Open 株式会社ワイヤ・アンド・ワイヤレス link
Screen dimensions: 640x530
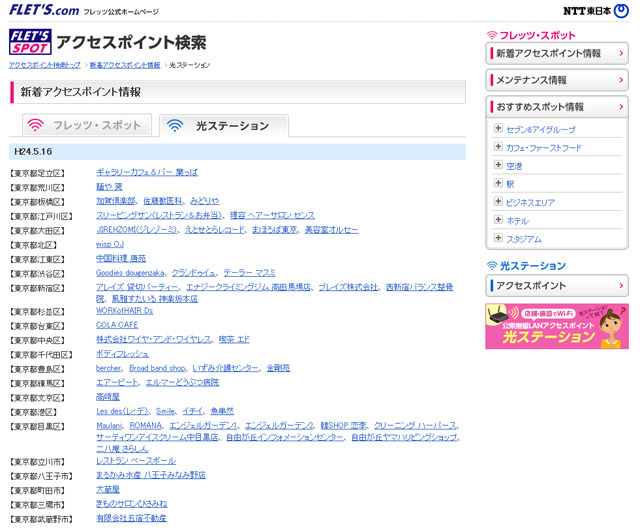tap(154, 339)
